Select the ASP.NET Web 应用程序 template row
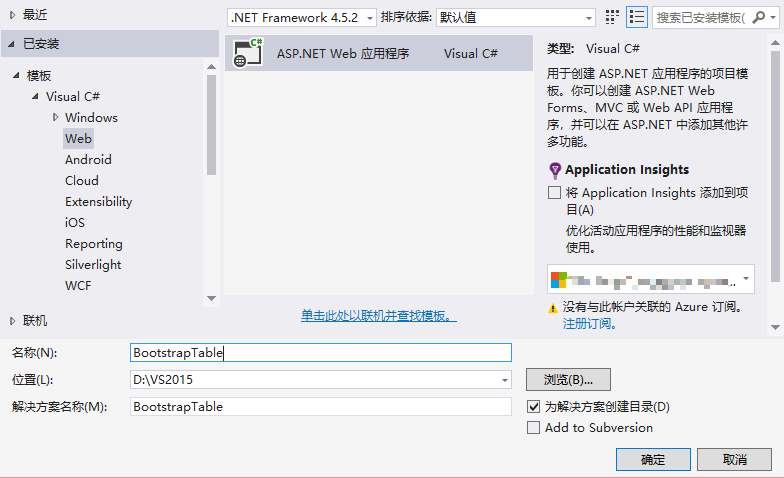This screenshot has width=784, height=478. 378,53
